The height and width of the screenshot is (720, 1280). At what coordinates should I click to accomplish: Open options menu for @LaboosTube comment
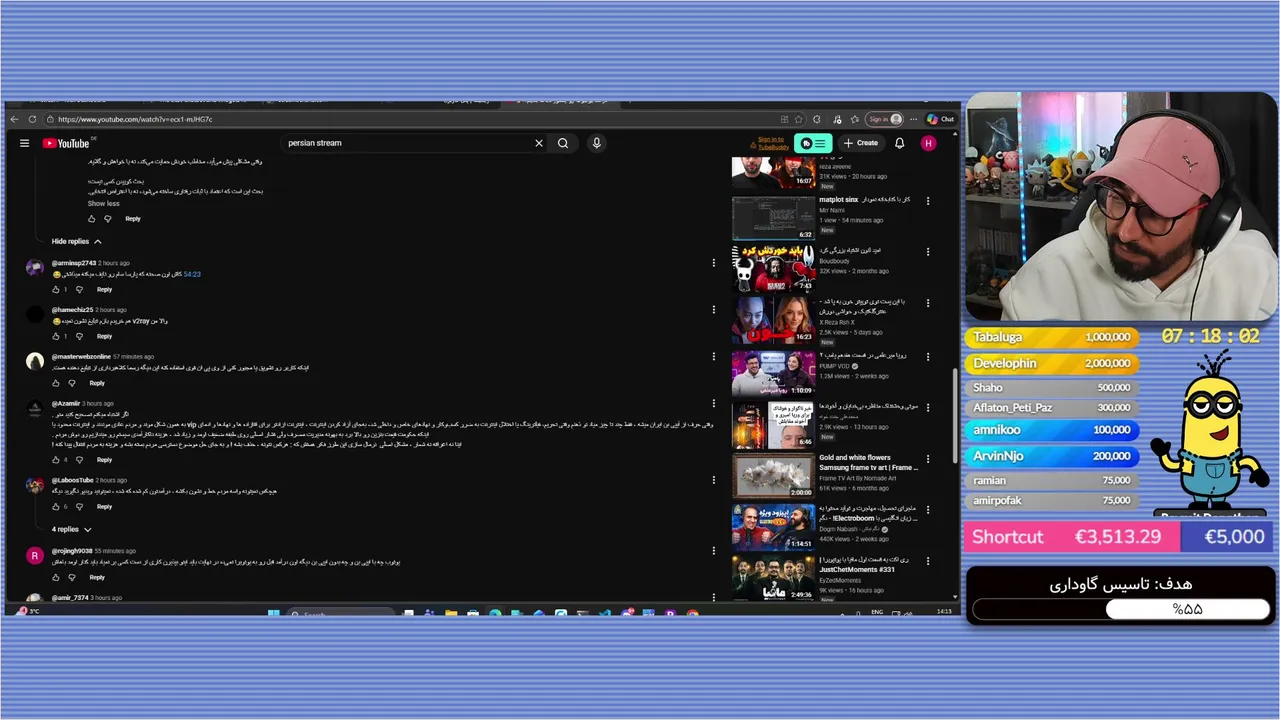click(x=714, y=481)
